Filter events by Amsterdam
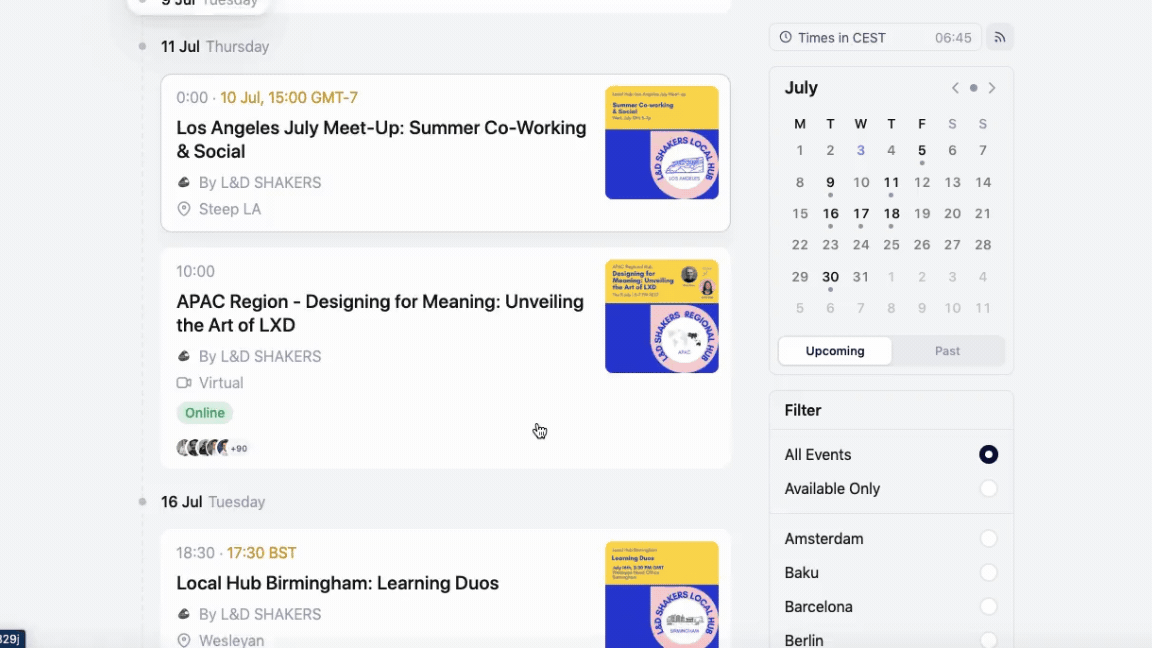1152x648 pixels. [x=988, y=539]
